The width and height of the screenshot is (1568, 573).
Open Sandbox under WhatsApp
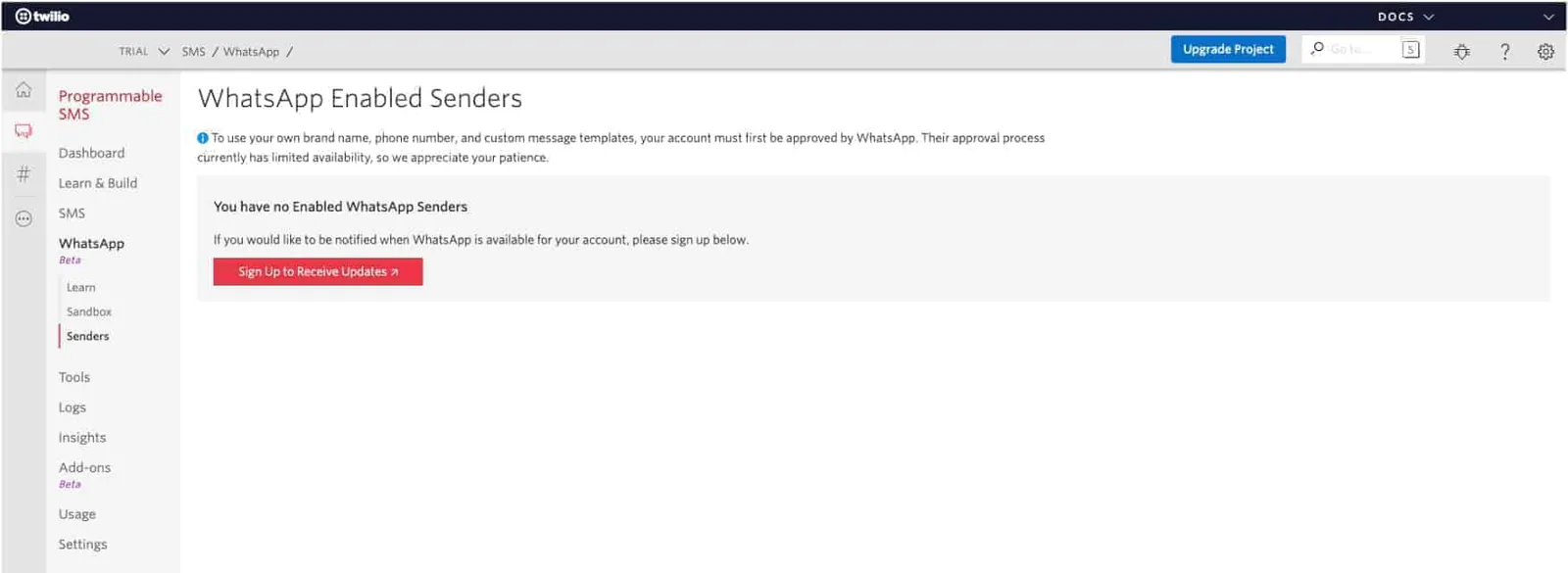coord(88,311)
